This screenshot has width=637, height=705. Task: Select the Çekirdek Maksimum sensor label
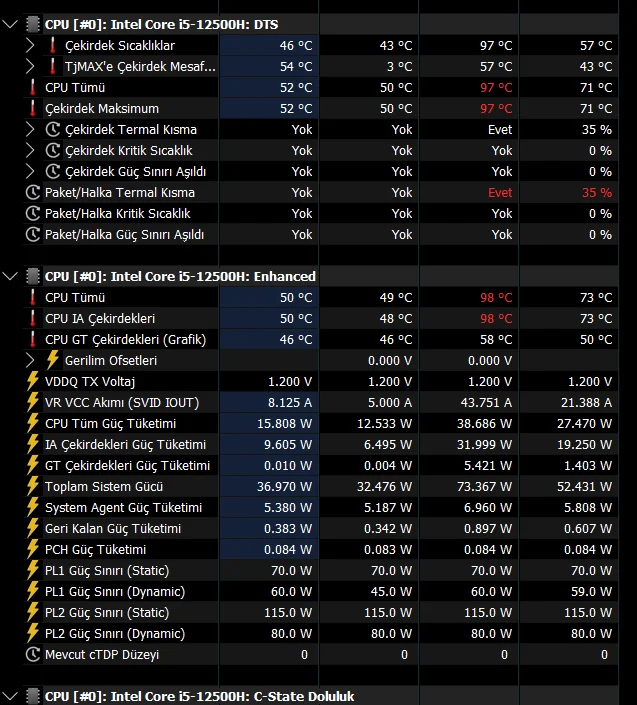point(102,109)
